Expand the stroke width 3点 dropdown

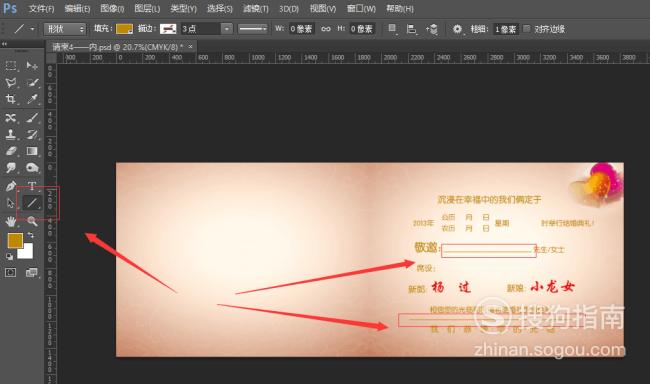(226, 29)
